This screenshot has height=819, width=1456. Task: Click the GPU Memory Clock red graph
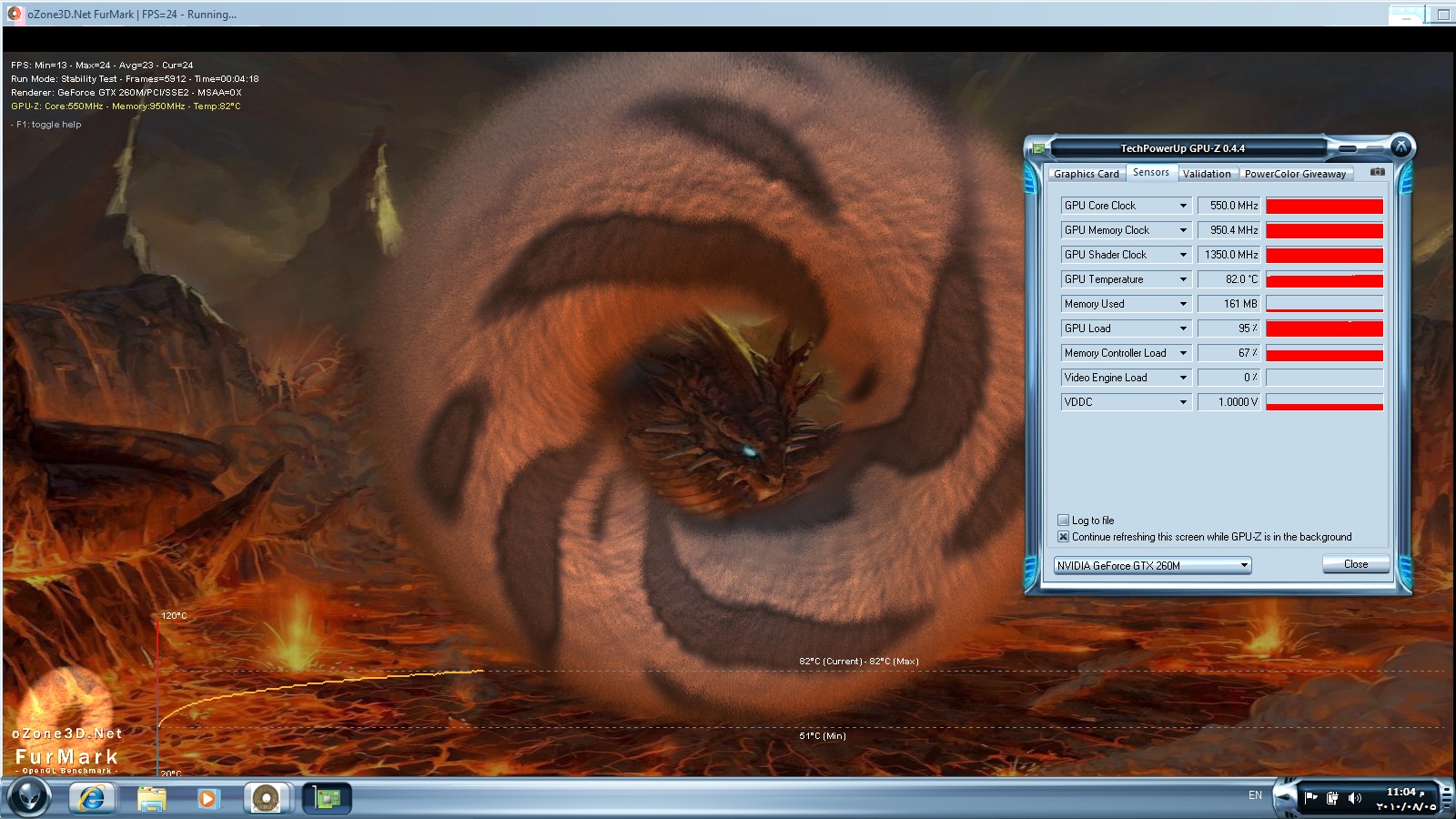coord(1324,230)
